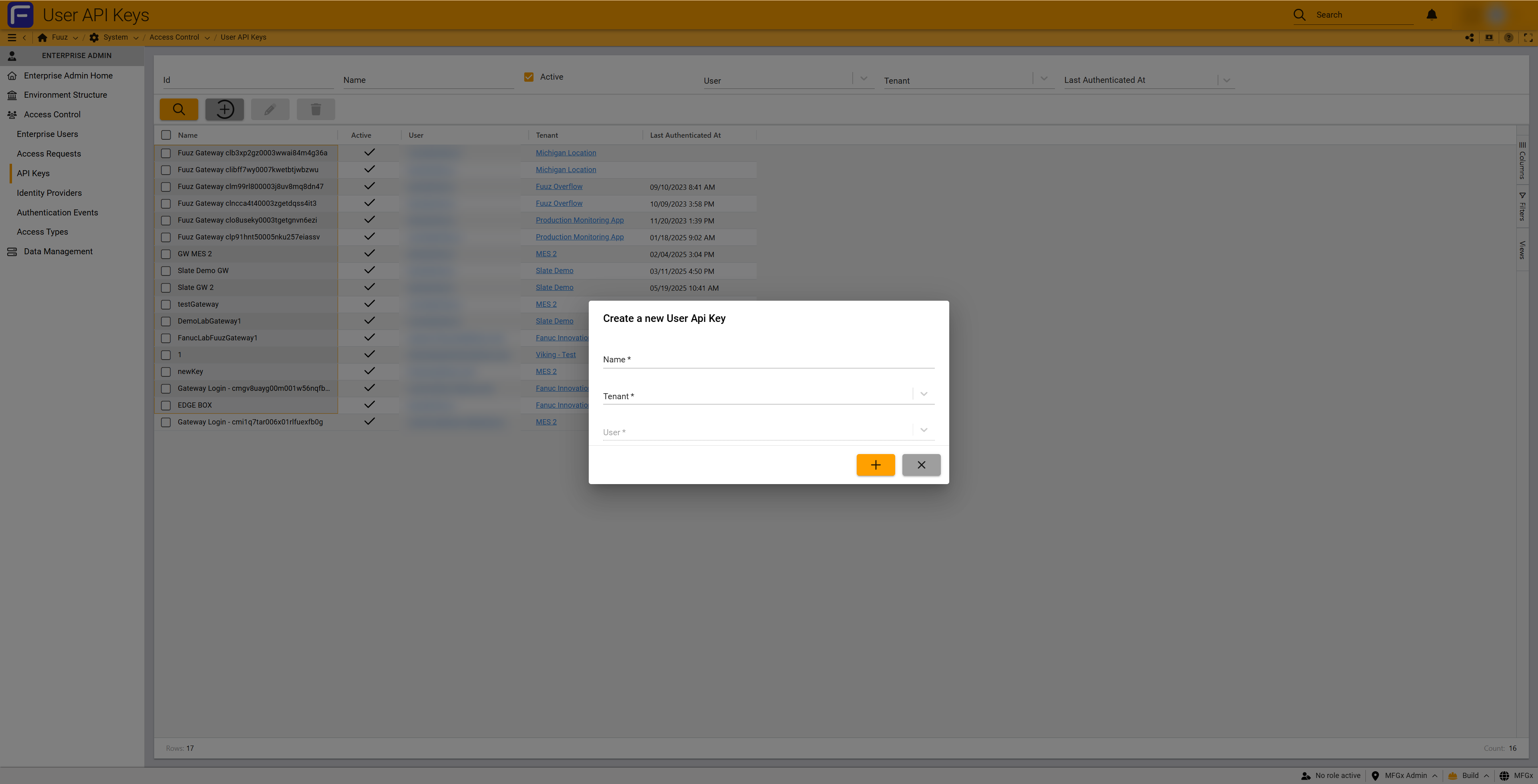Check the GW MES 2 row checkbox
This screenshot has width=1538, height=784.
pos(166,254)
